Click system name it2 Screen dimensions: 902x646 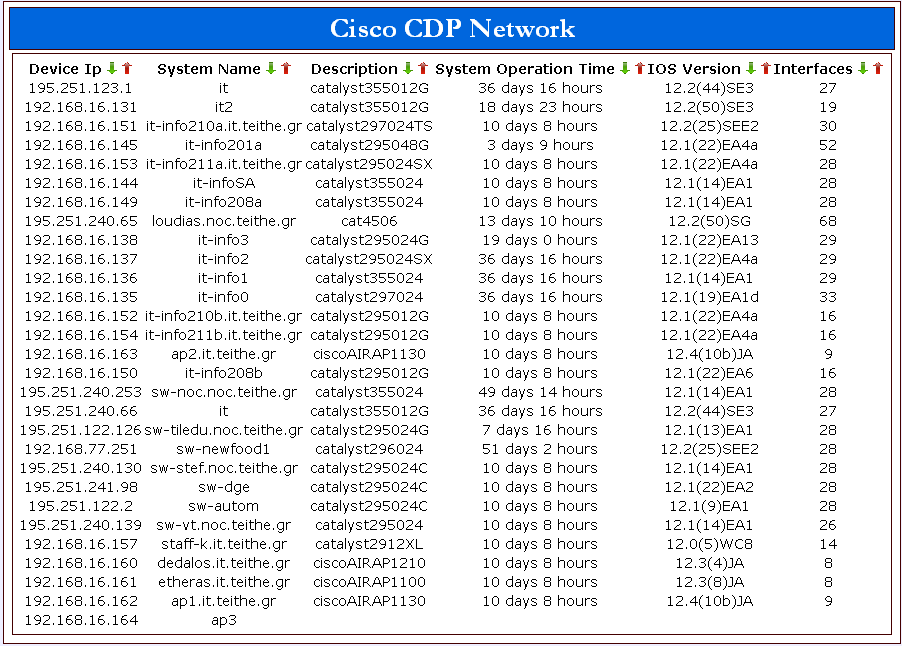point(223,107)
